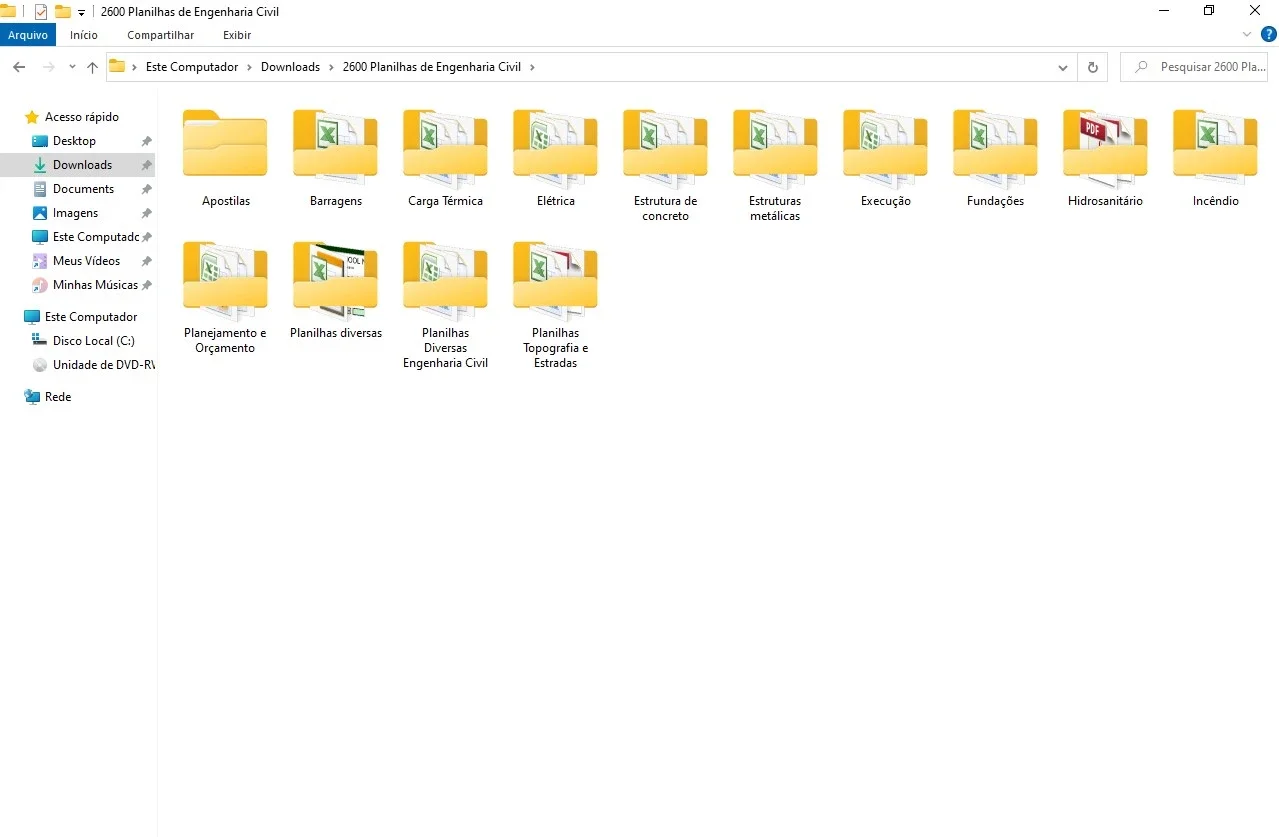Restore down the Explorer window
The image size is (1279, 837).
[x=1209, y=11]
